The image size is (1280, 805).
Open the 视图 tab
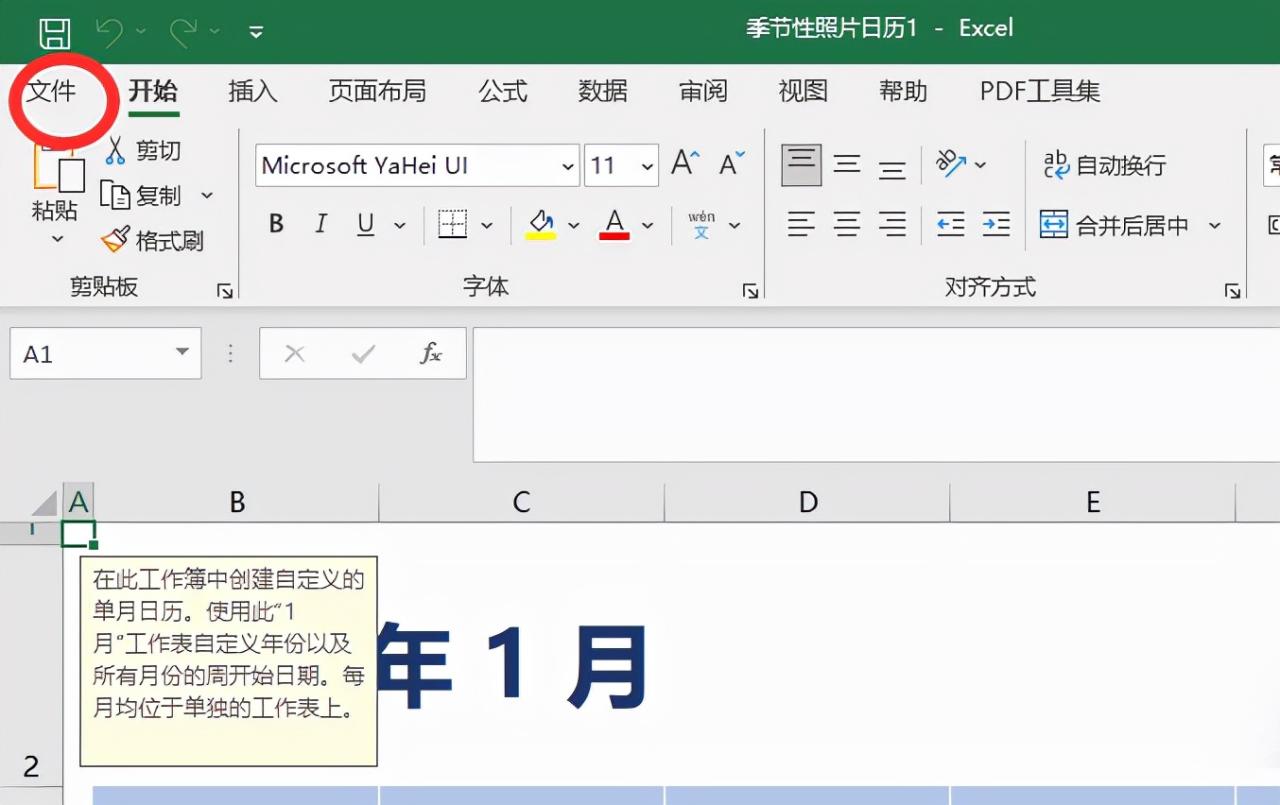[x=803, y=91]
